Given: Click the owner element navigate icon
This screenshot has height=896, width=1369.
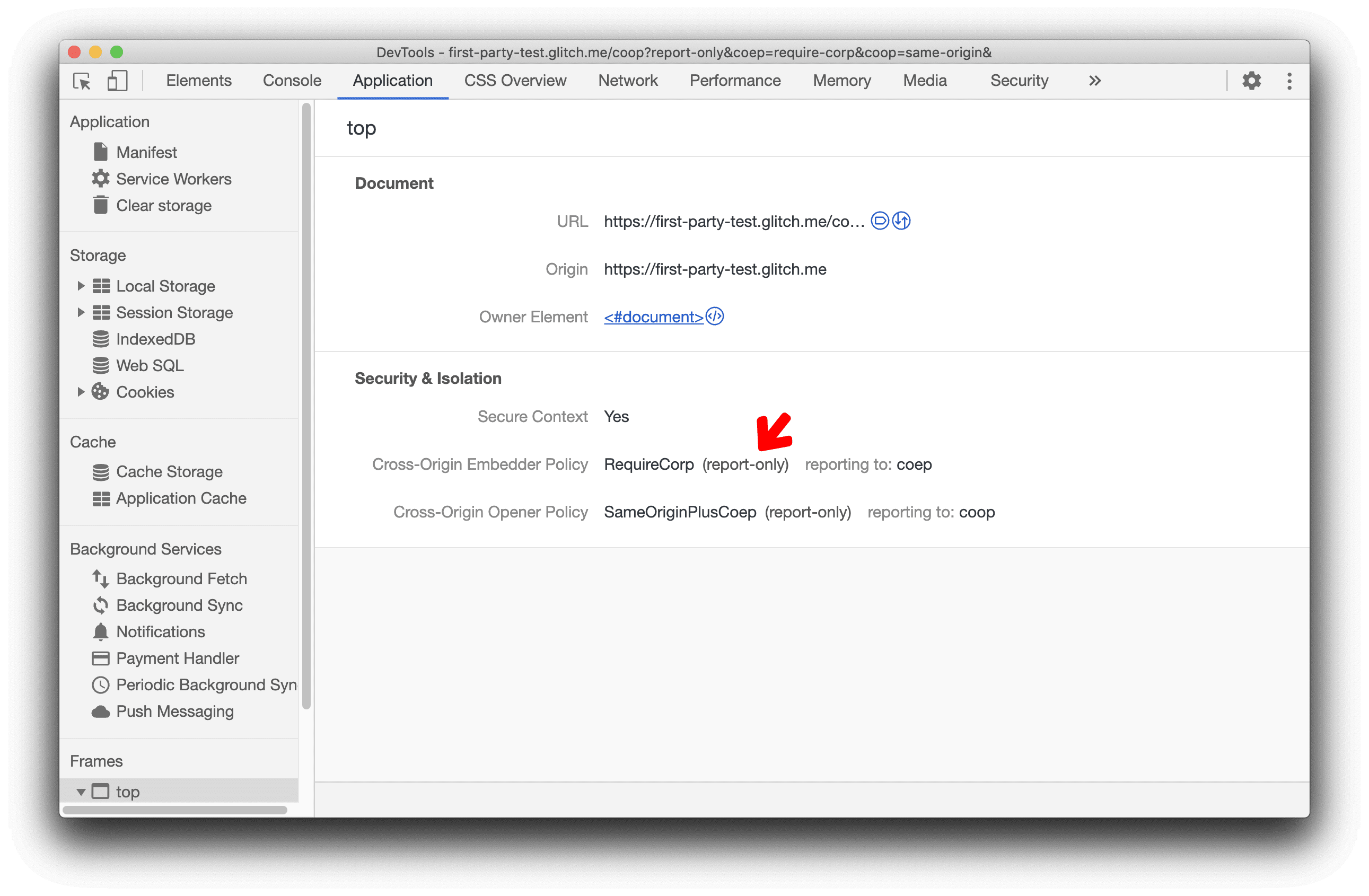Looking at the screenshot, I should click(x=722, y=316).
